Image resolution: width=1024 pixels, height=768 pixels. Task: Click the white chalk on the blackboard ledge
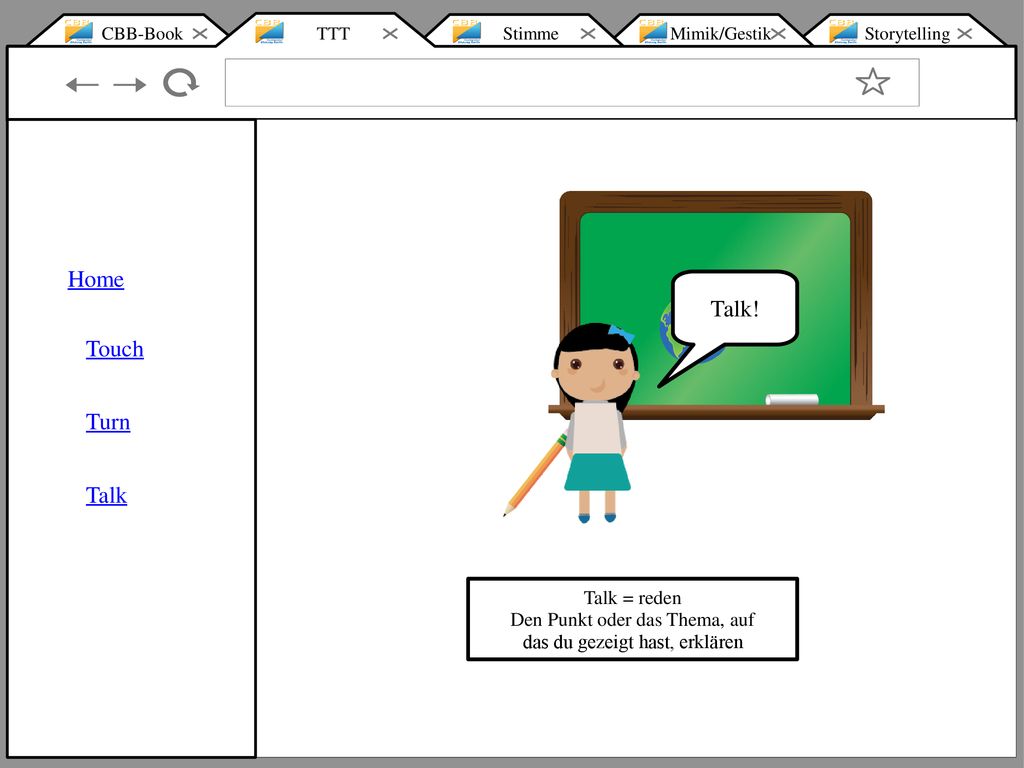click(792, 399)
